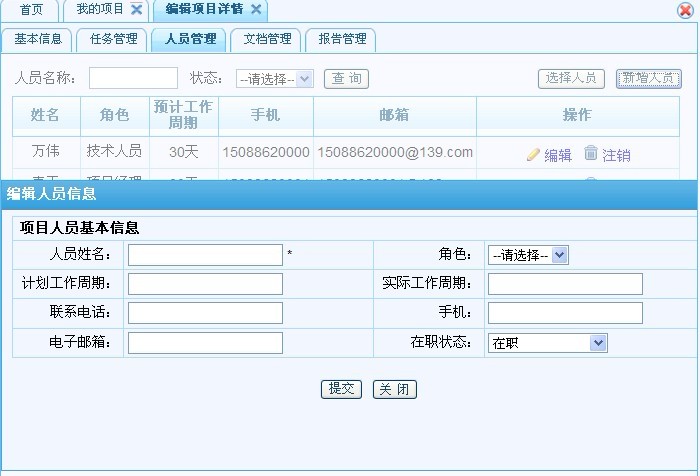700x476 pixels.
Task: Click the red close icon at top right
Action: pyautogui.click(x=685, y=10)
